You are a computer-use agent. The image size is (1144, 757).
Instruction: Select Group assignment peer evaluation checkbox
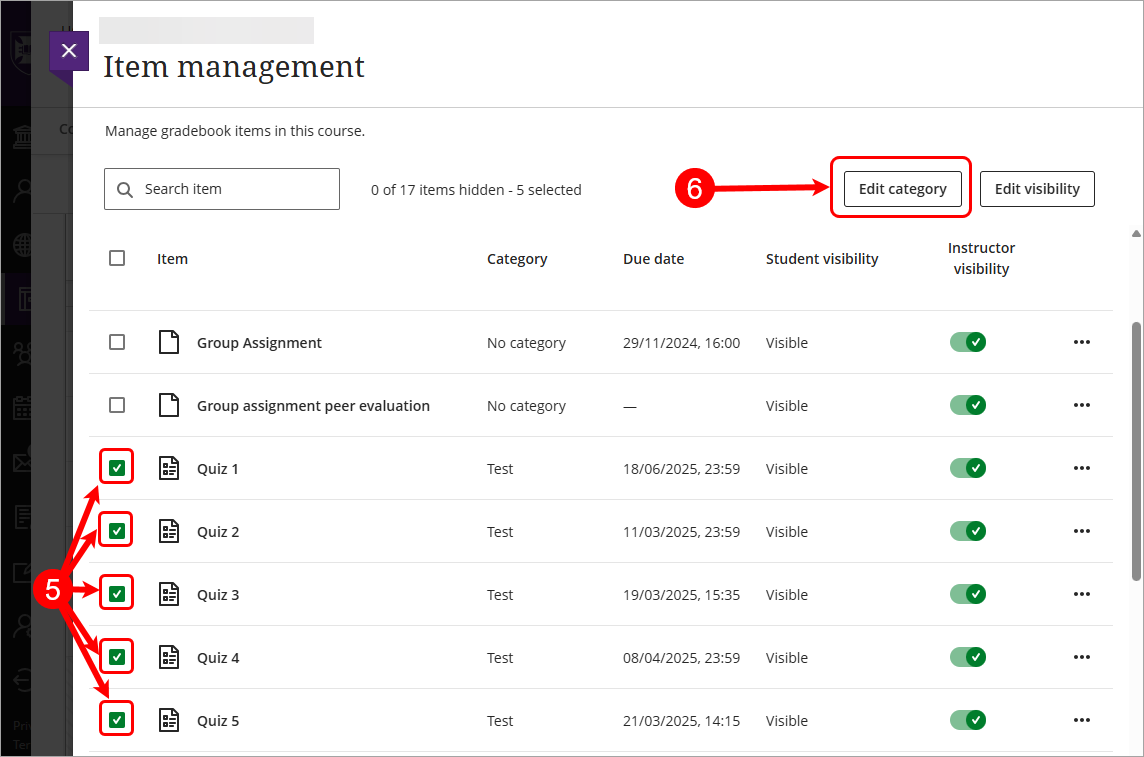click(117, 405)
